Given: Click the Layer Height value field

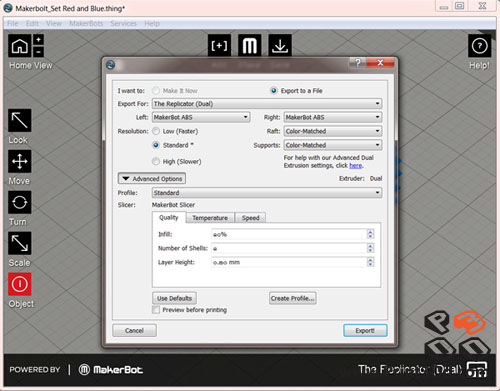Looking at the screenshot, I should click(x=289, y=262).
